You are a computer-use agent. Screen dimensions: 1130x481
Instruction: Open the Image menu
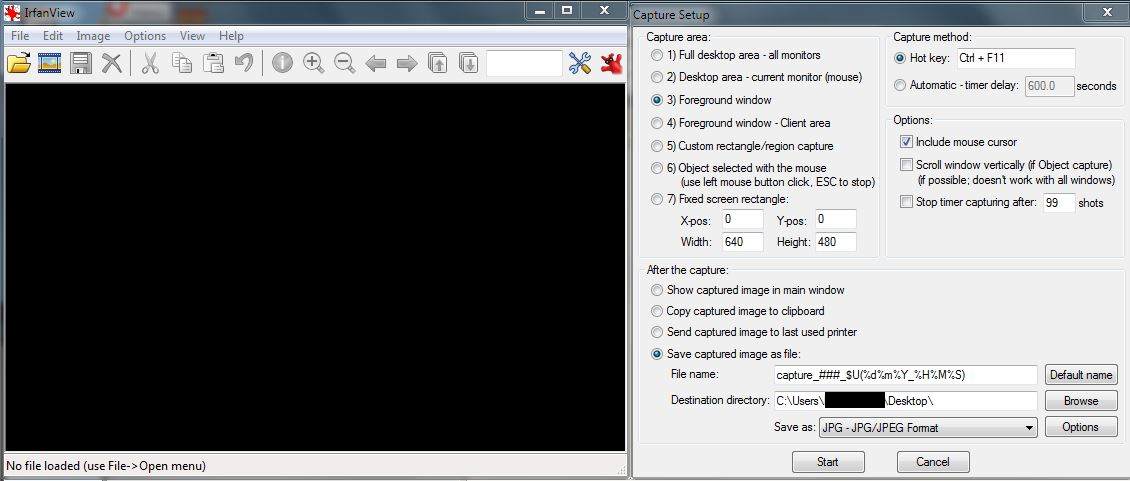coord(93,35)
